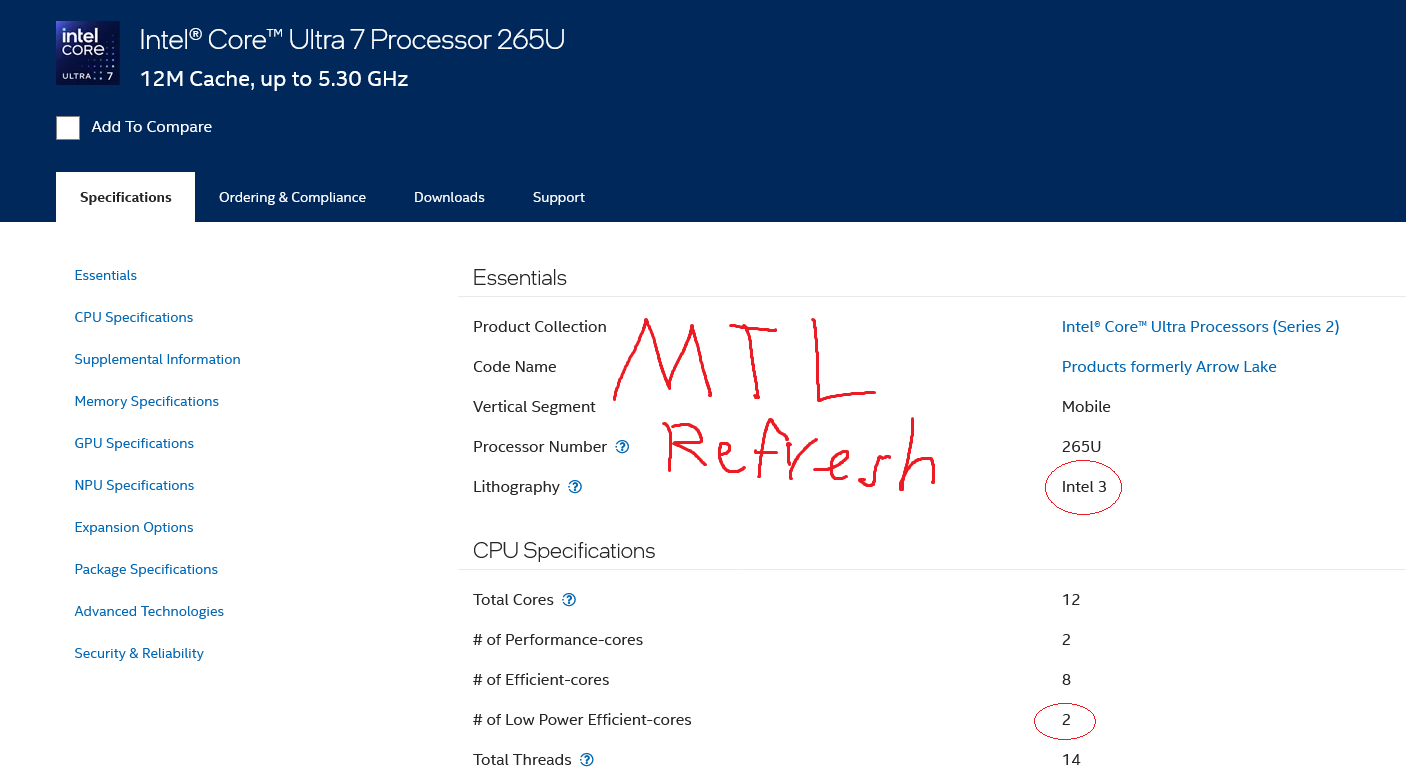Select the Intel 3 lithography value

(1084, 487)
